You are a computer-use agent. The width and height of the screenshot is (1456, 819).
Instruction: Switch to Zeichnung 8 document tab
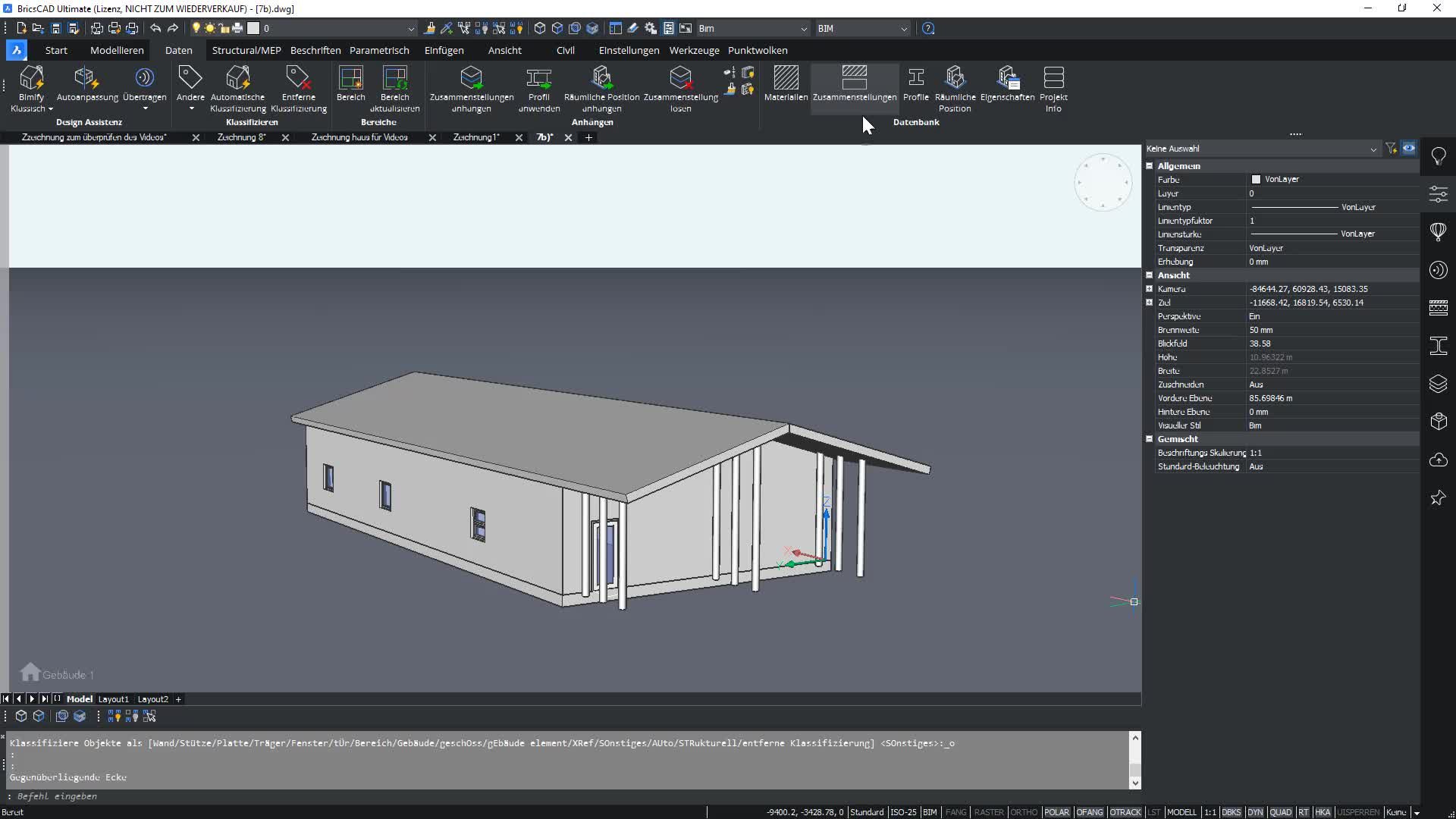[x=241, y=137]
